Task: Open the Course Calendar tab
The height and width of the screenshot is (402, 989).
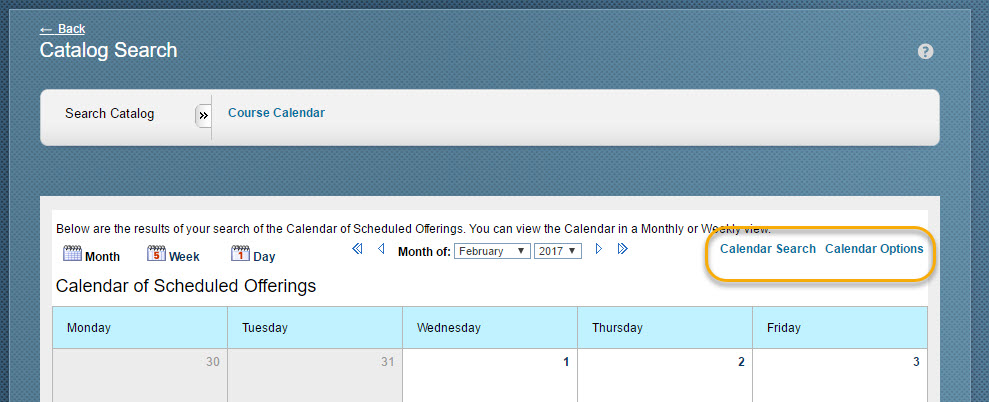Action: 276,113
